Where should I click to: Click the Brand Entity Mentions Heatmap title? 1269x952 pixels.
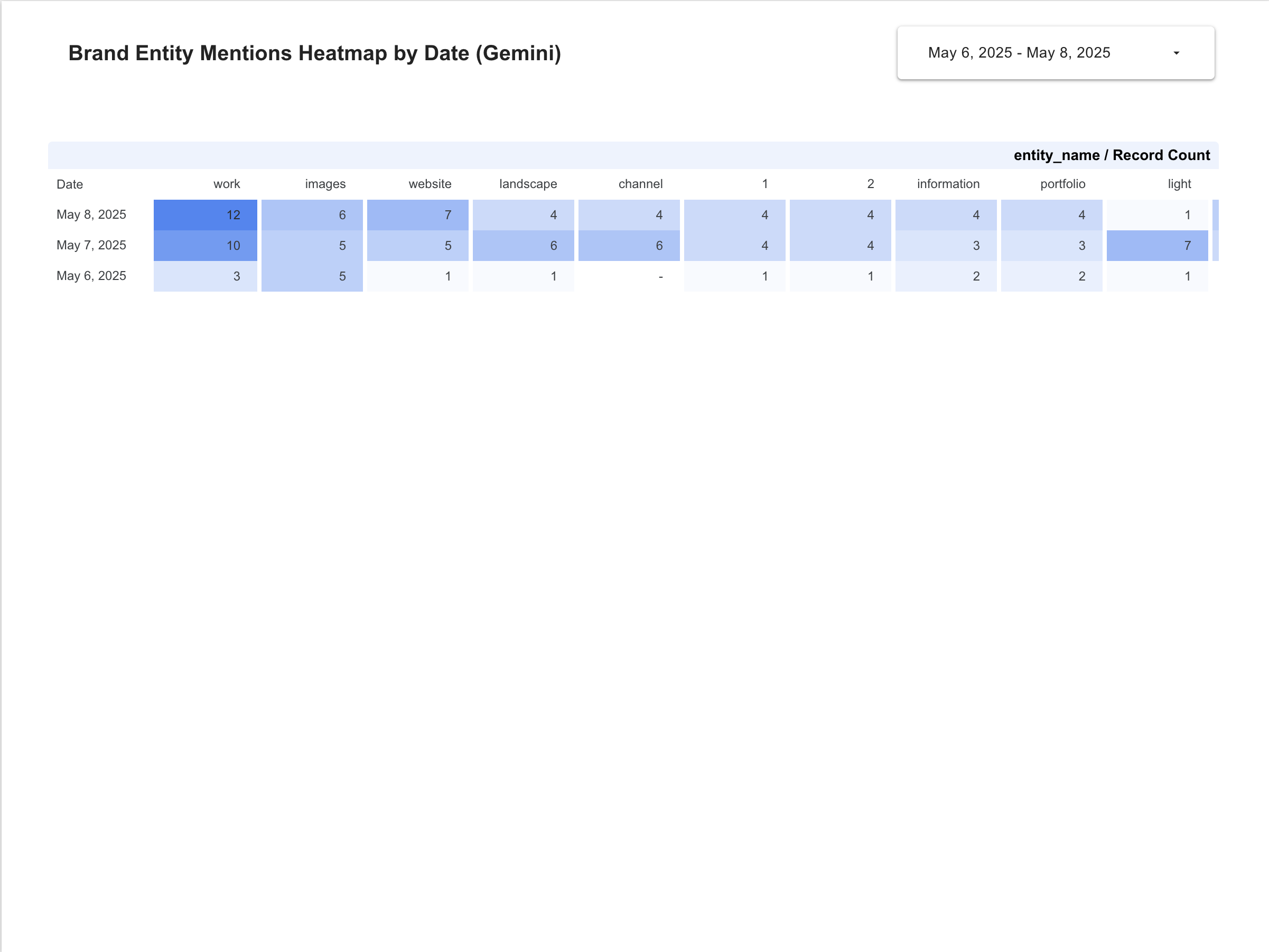click(314, 53)
